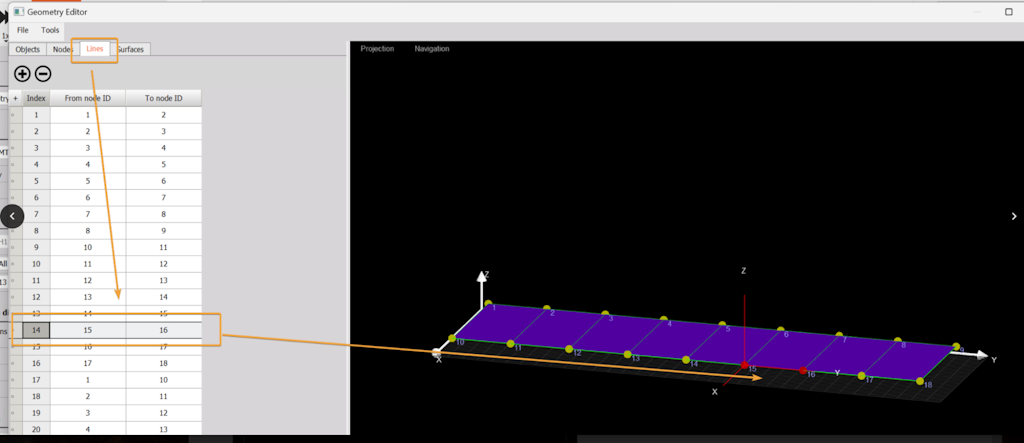Open the Navigation menu in viewport

(x=432, y=48)
